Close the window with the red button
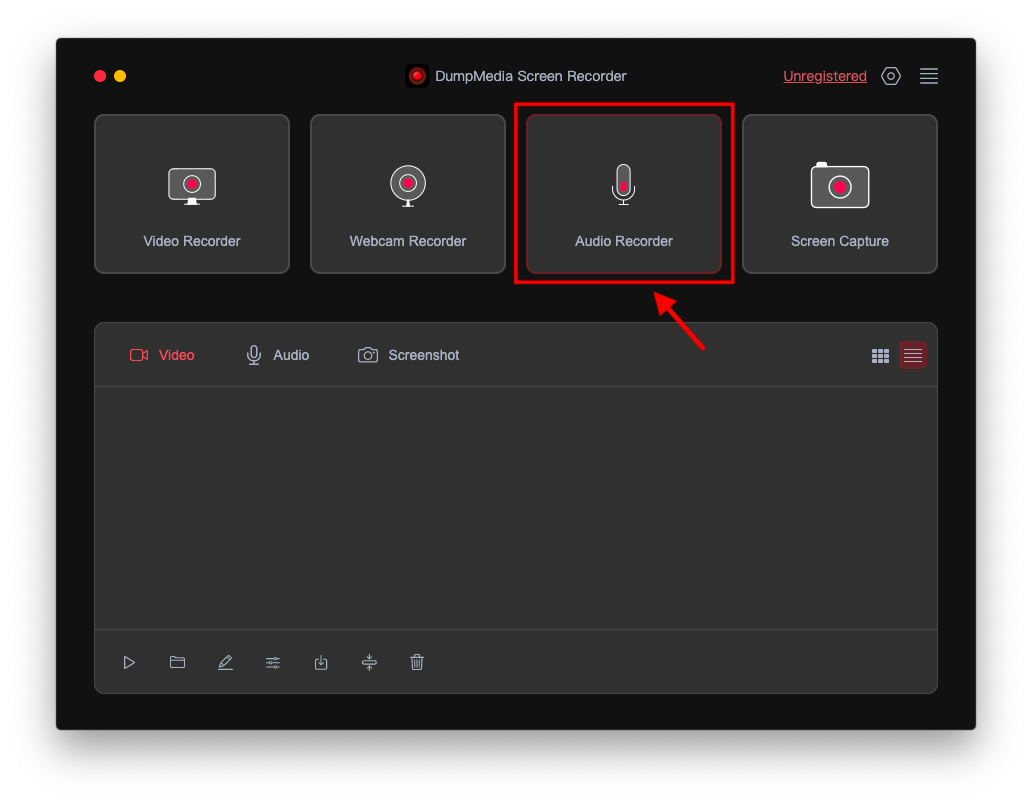 click(x=100, y=76)
